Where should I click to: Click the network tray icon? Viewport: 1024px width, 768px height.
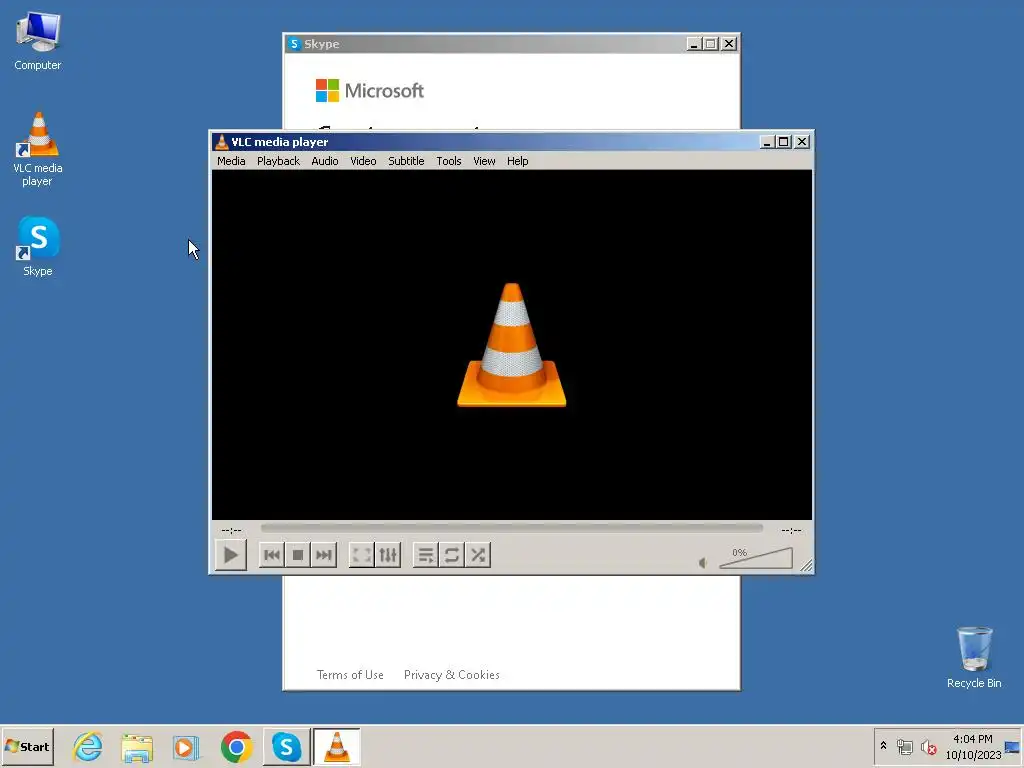coord(904,746)
